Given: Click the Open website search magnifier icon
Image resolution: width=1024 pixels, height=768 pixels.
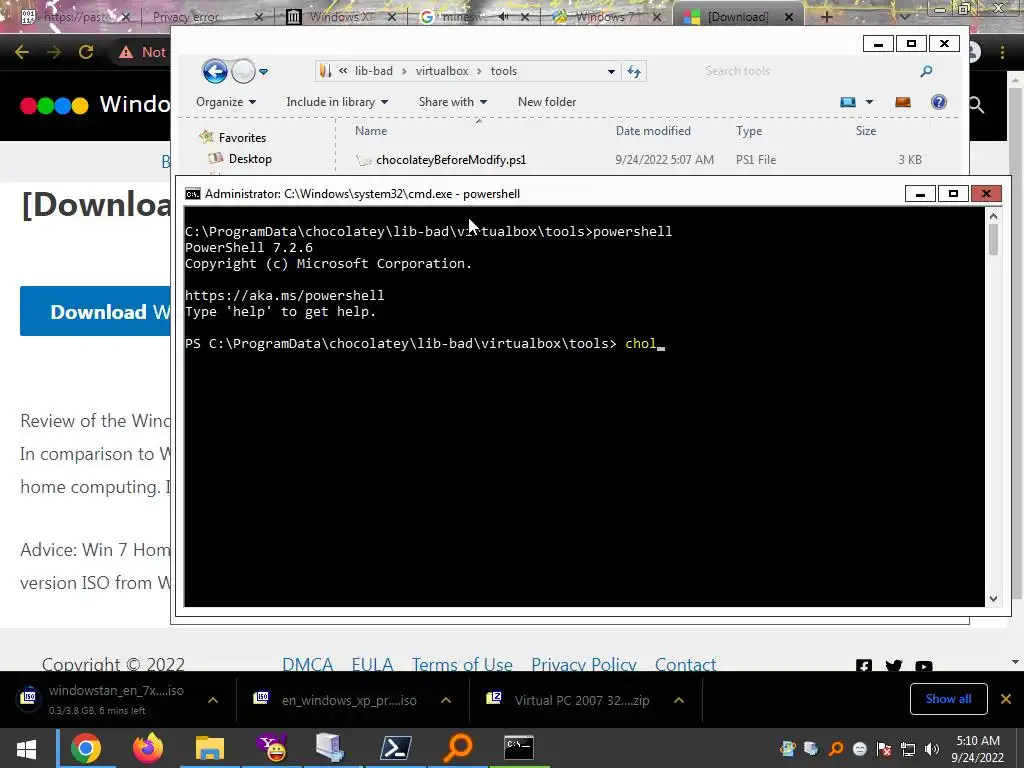Looking at the screenshot, I should pyautogui.click(x=976, y=104).
